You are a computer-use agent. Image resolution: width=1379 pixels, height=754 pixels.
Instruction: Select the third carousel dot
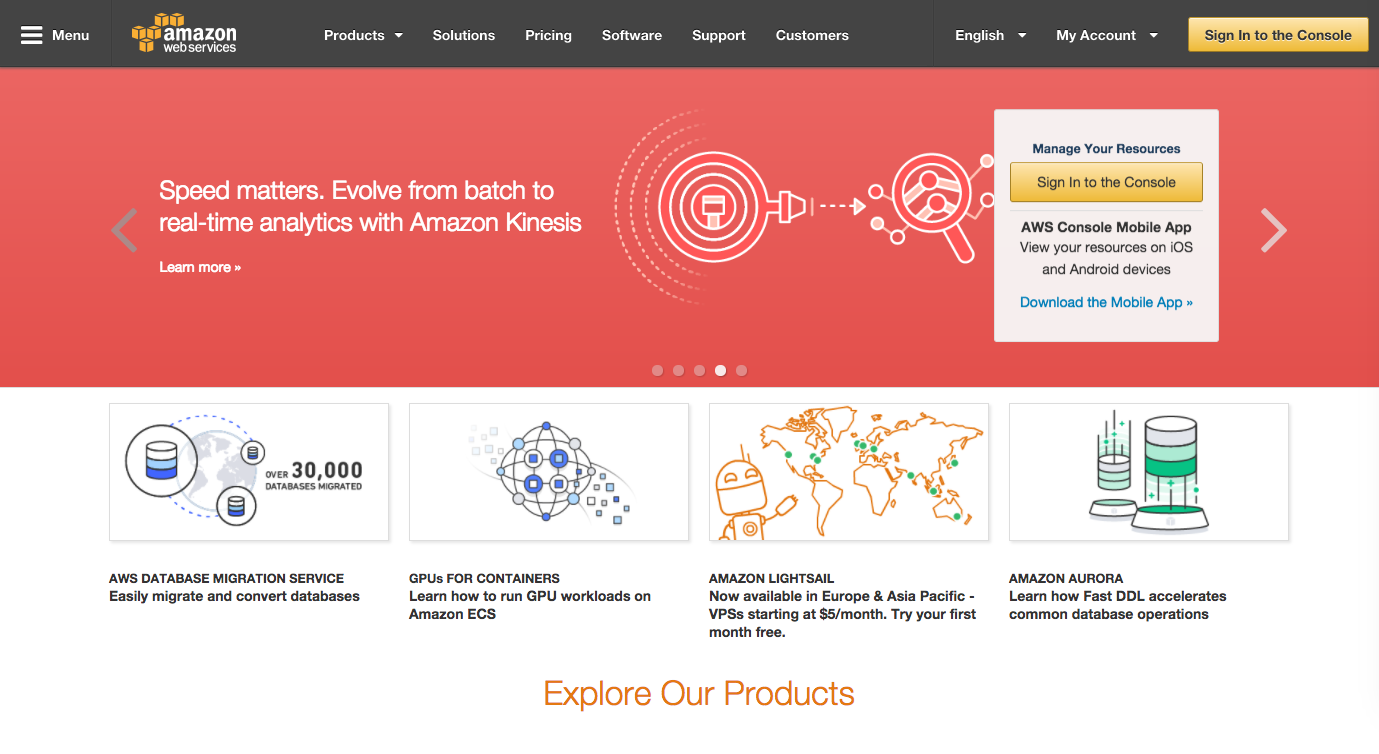point(699,370)
